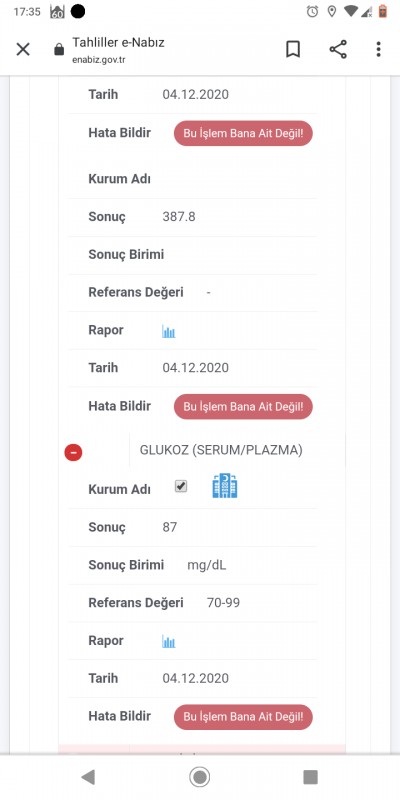
Task: Open the three-dot overflow menu
Action: [x=378, y=49]
